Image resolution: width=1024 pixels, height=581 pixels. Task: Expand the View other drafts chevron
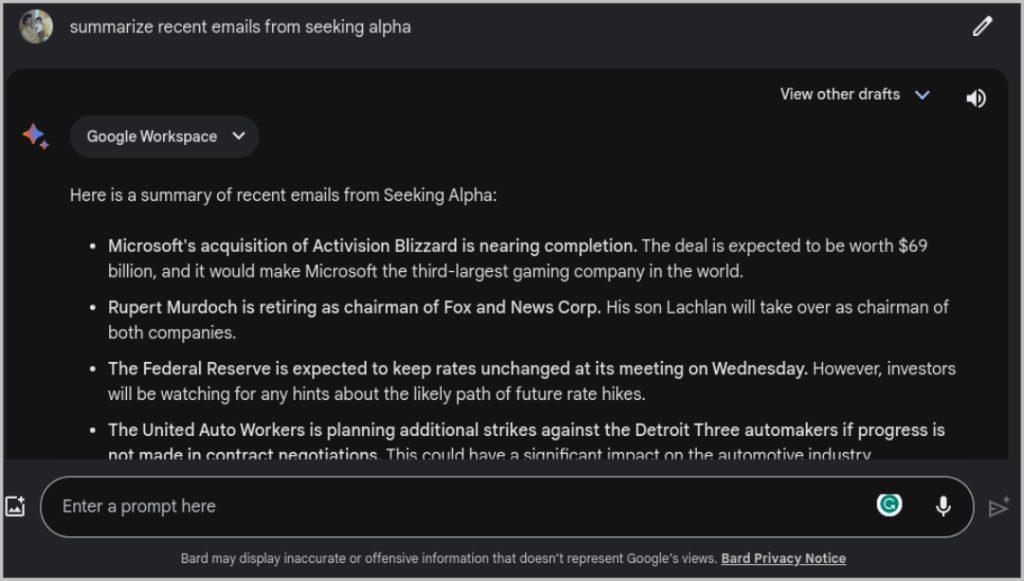(x=922, y=95)
